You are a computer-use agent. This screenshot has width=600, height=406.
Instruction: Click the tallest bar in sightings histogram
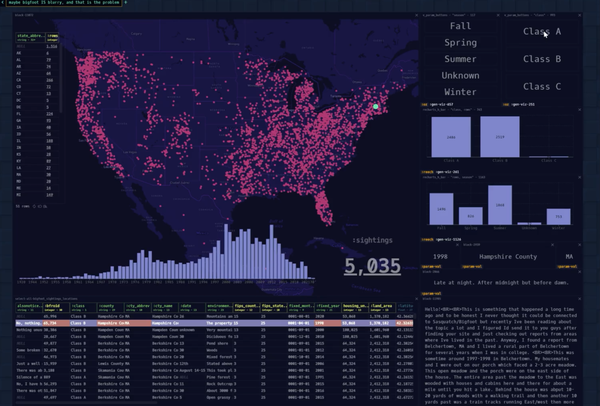pos(226,251)
